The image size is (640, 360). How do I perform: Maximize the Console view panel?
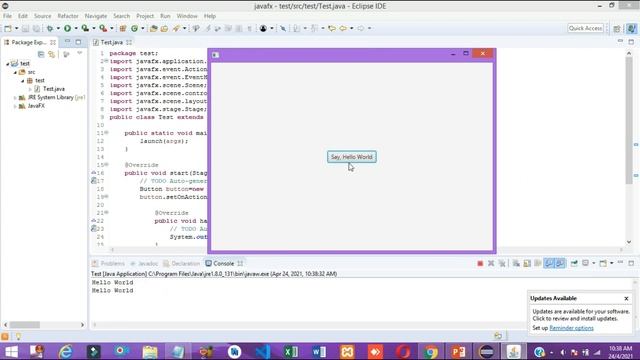631,263
